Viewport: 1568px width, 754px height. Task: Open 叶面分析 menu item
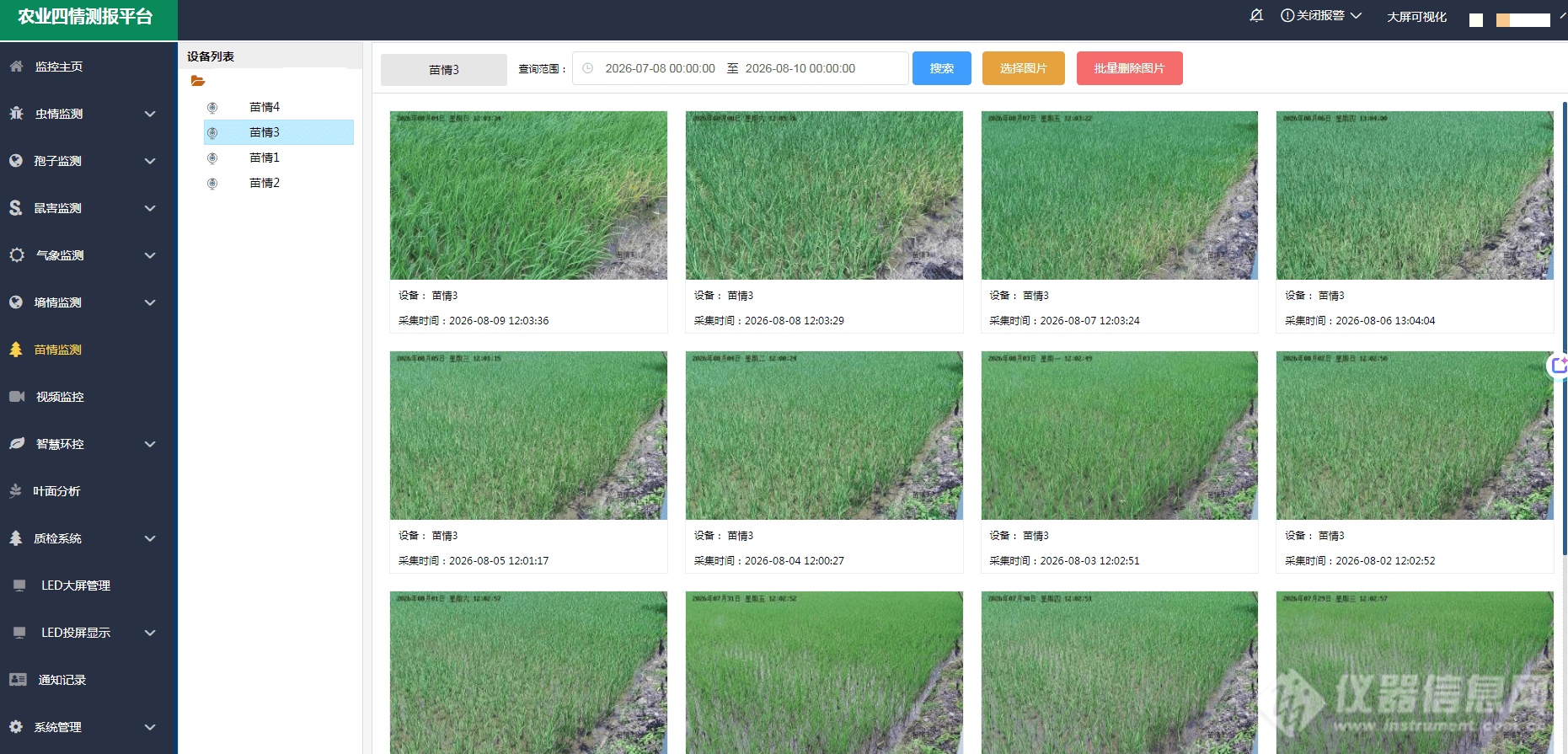88,491
